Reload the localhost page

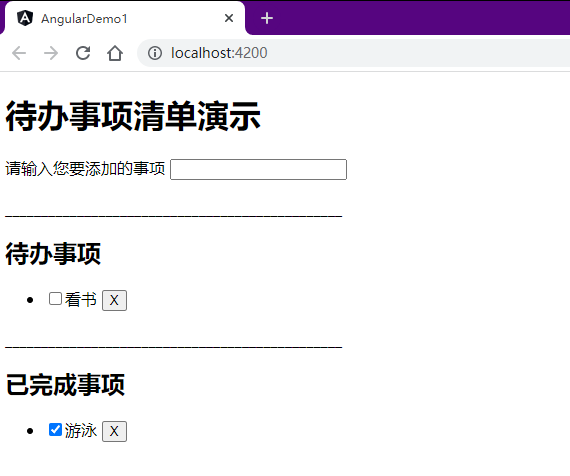click(x=83, y=53)
